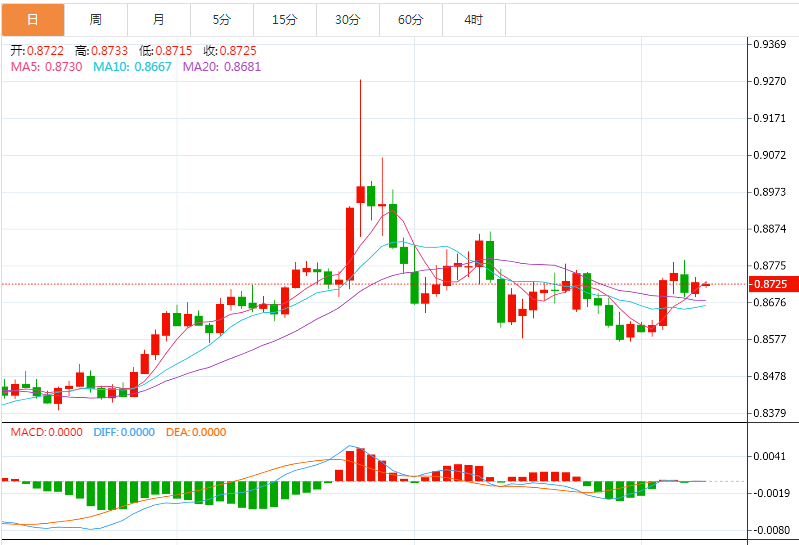
Task: Switch to the 月 monthly tab
Action: point(159,20)
